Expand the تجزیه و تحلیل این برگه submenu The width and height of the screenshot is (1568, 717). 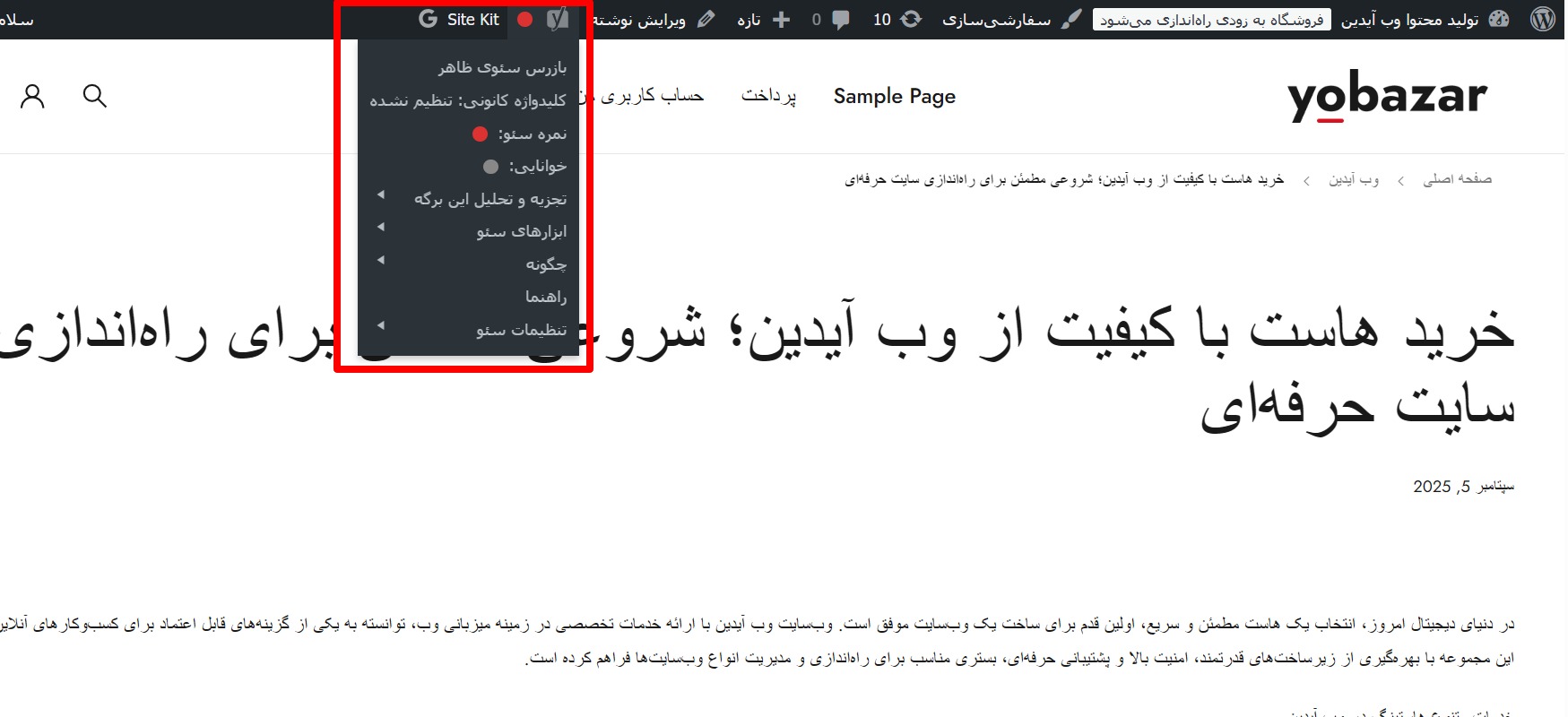489,199
